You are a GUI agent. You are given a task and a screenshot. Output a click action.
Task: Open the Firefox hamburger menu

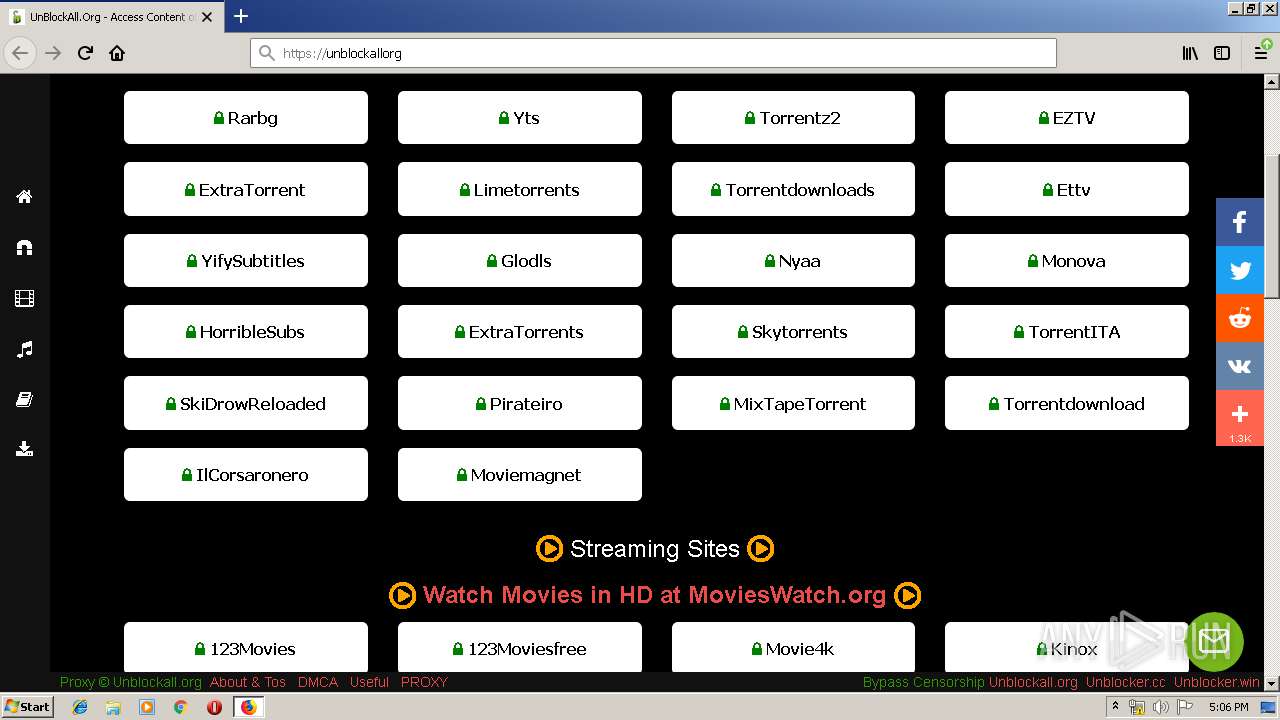coord(1261,53)
